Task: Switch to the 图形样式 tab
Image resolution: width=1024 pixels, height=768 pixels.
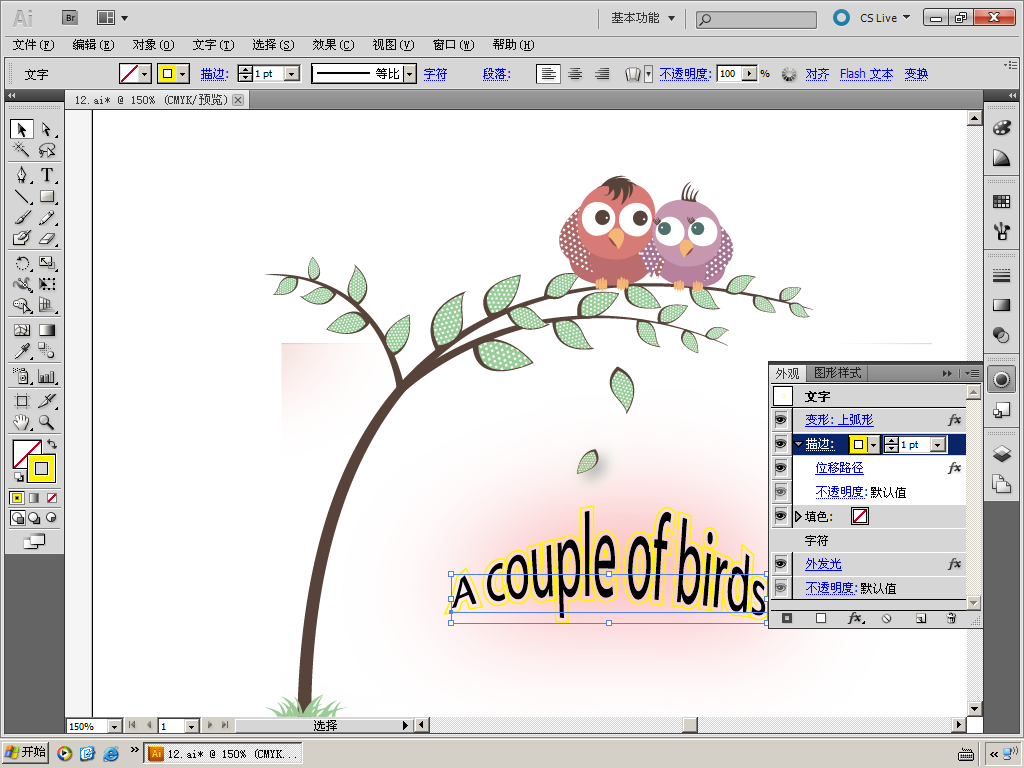Action: [x=836, y=373]
